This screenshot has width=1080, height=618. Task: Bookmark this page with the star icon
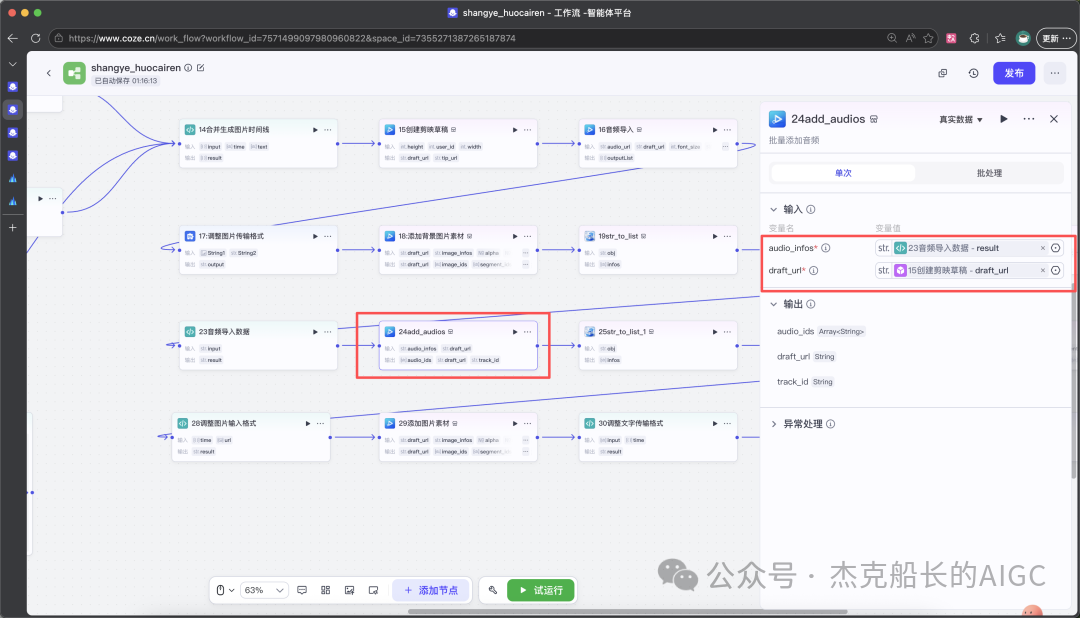click(x=928, y=39)
